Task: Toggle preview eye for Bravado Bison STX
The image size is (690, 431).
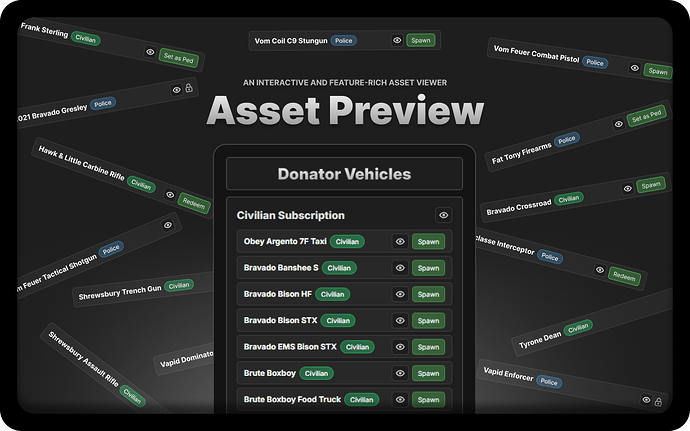Action: click(x=400, y=320)
